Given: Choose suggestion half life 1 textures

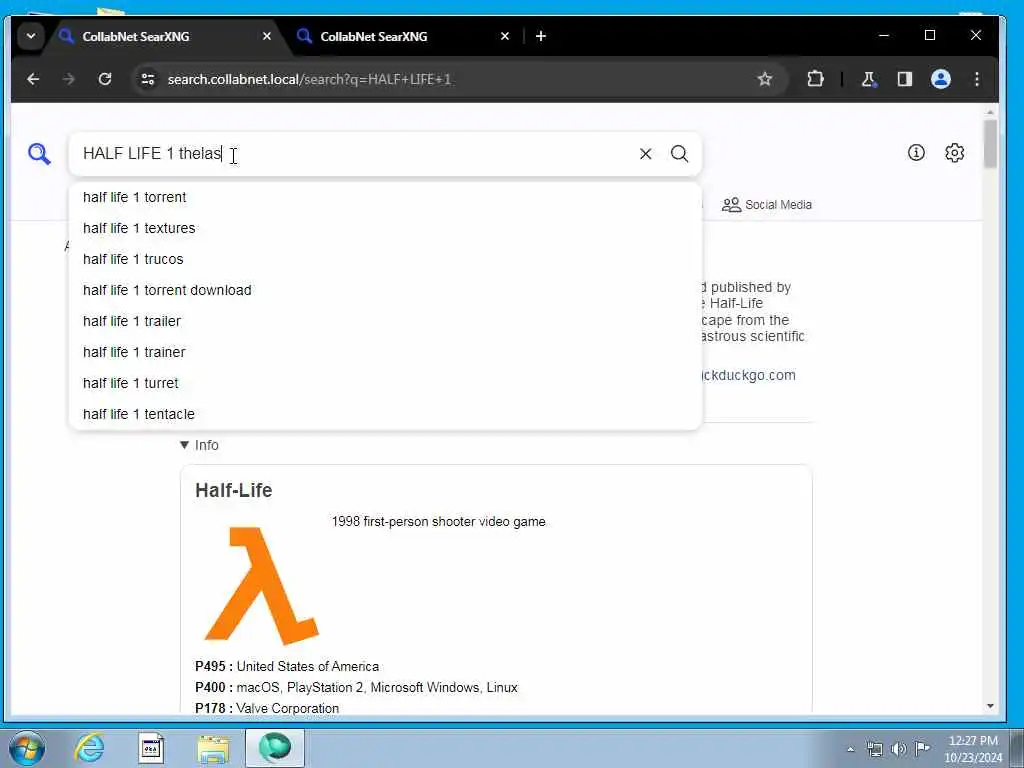Looking at the screenshot, I should tap(385, 228).
